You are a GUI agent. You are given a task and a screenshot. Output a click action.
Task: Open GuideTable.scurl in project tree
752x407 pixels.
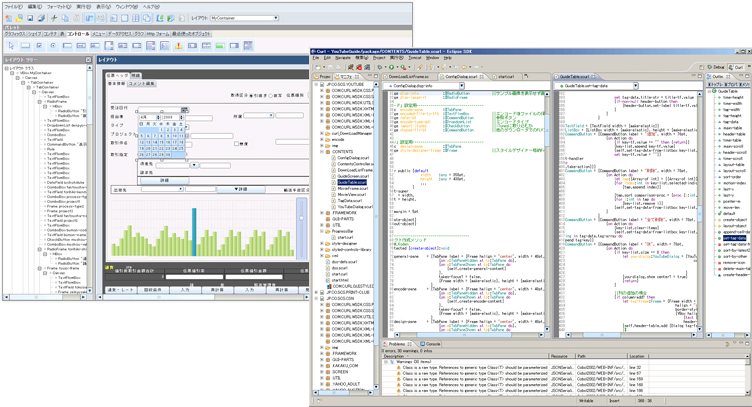(x=352, y=182)
